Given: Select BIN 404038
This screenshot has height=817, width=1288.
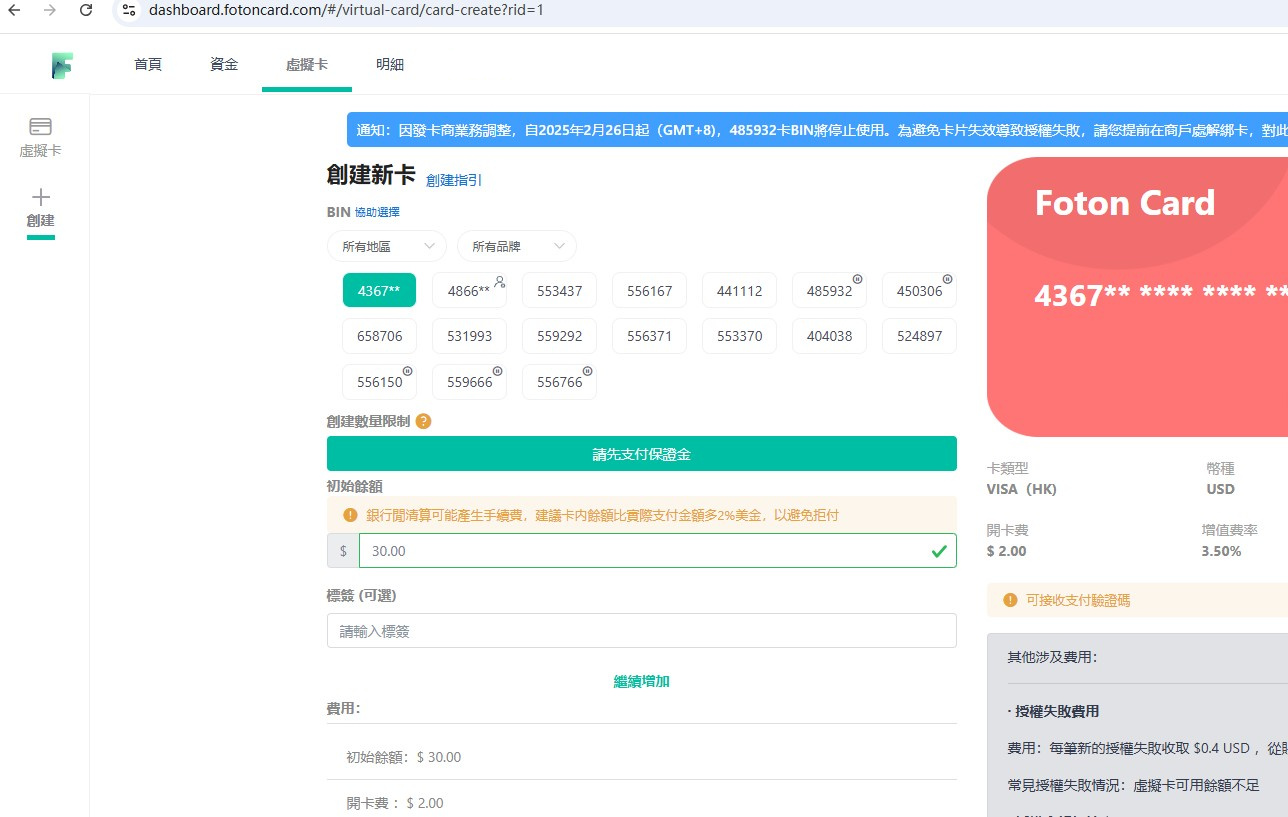Looking at the screenshot, I should pyautogui.click(x=830, y=336).
